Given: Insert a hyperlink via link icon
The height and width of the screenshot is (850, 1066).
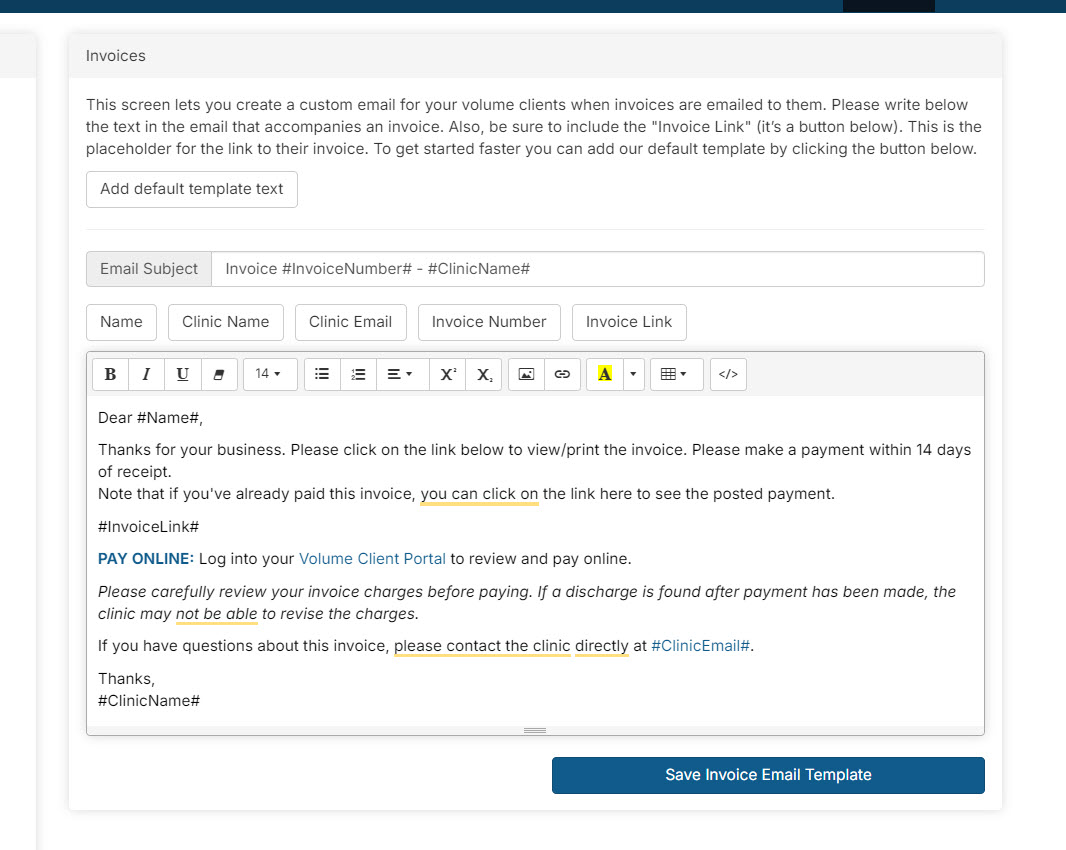Looking at the screenshot, I should tap(562, 374).
